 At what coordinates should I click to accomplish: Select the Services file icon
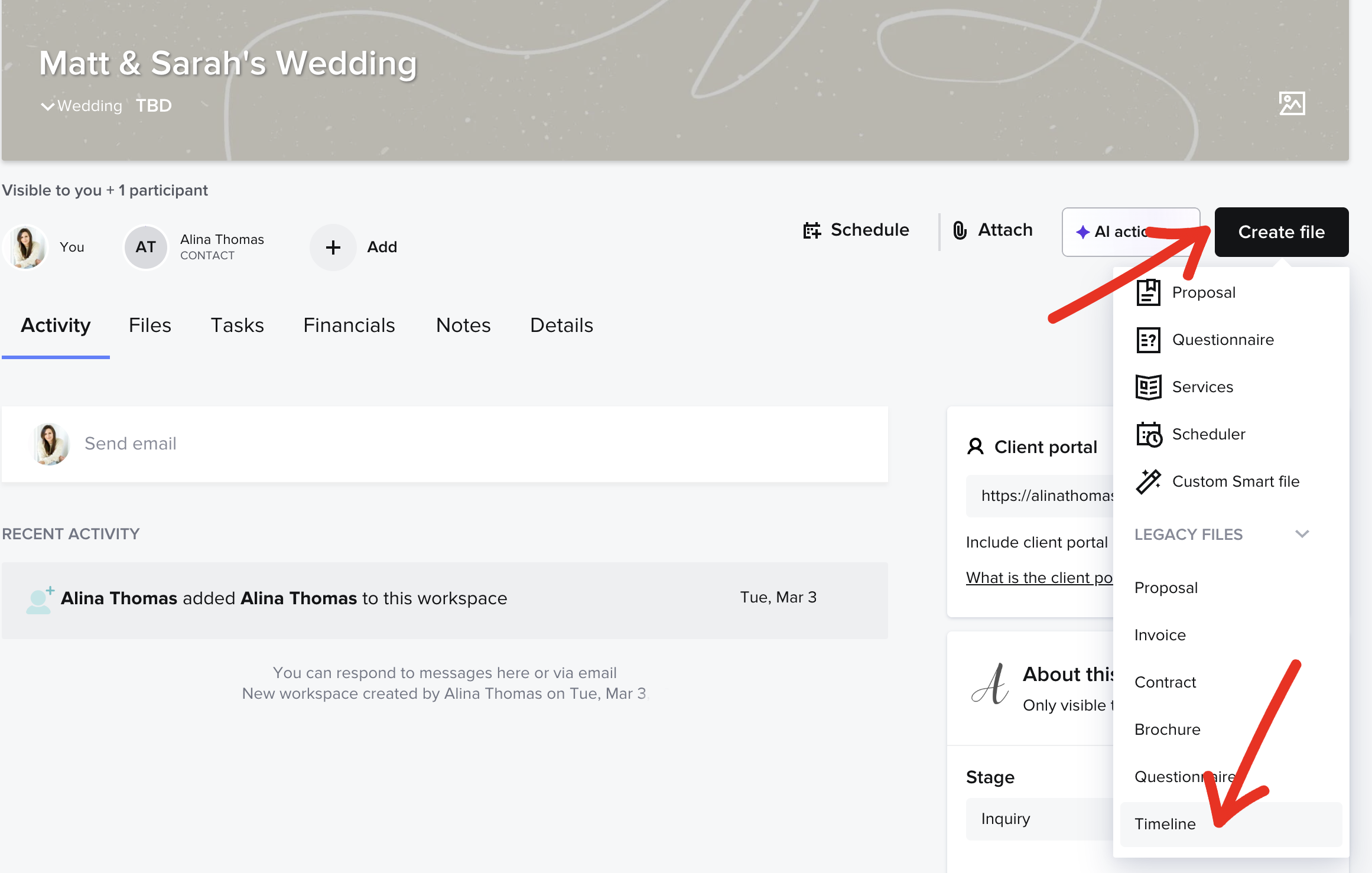(x=1149, y=387)
